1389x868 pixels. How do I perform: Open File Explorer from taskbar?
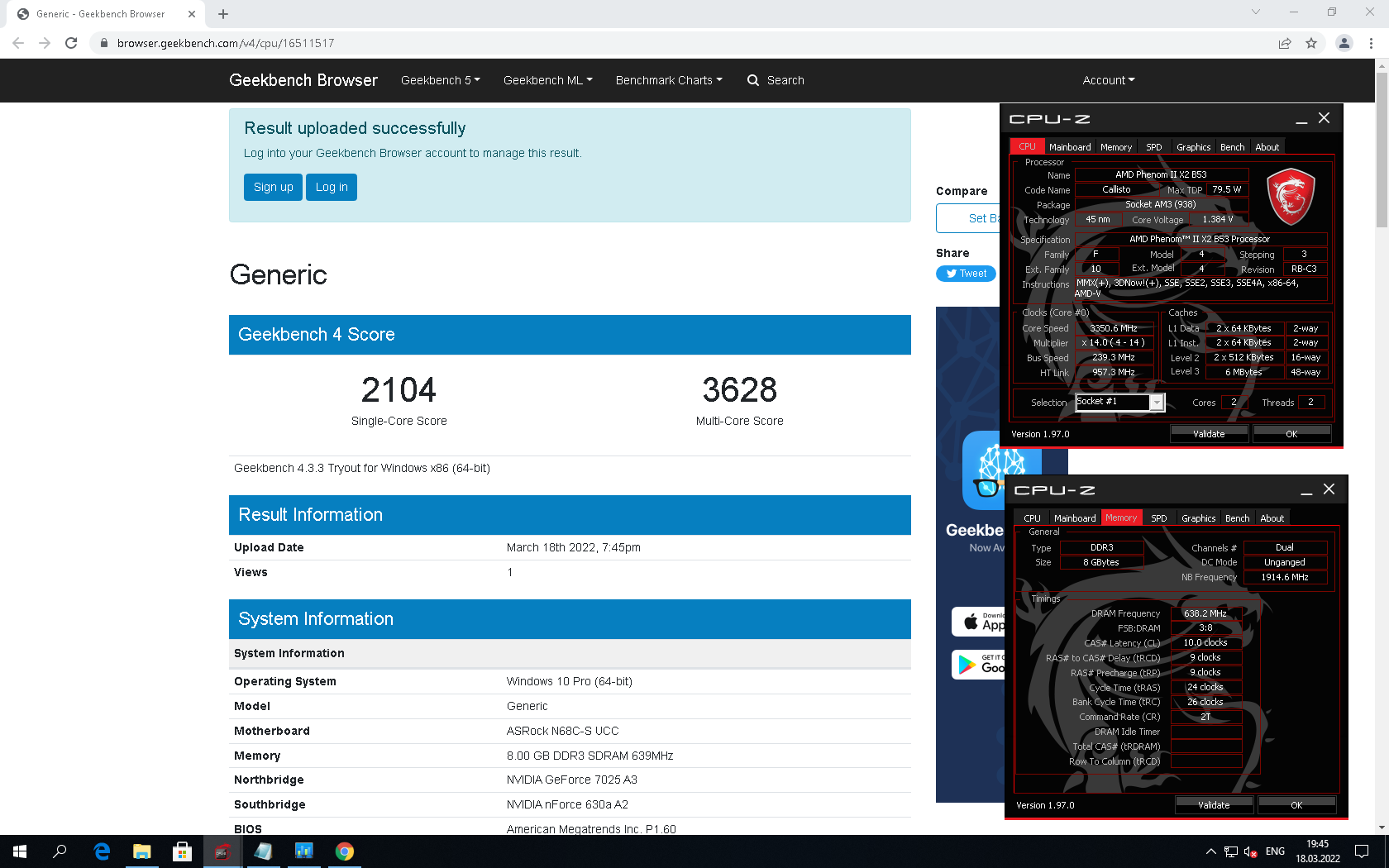(142, 851)
